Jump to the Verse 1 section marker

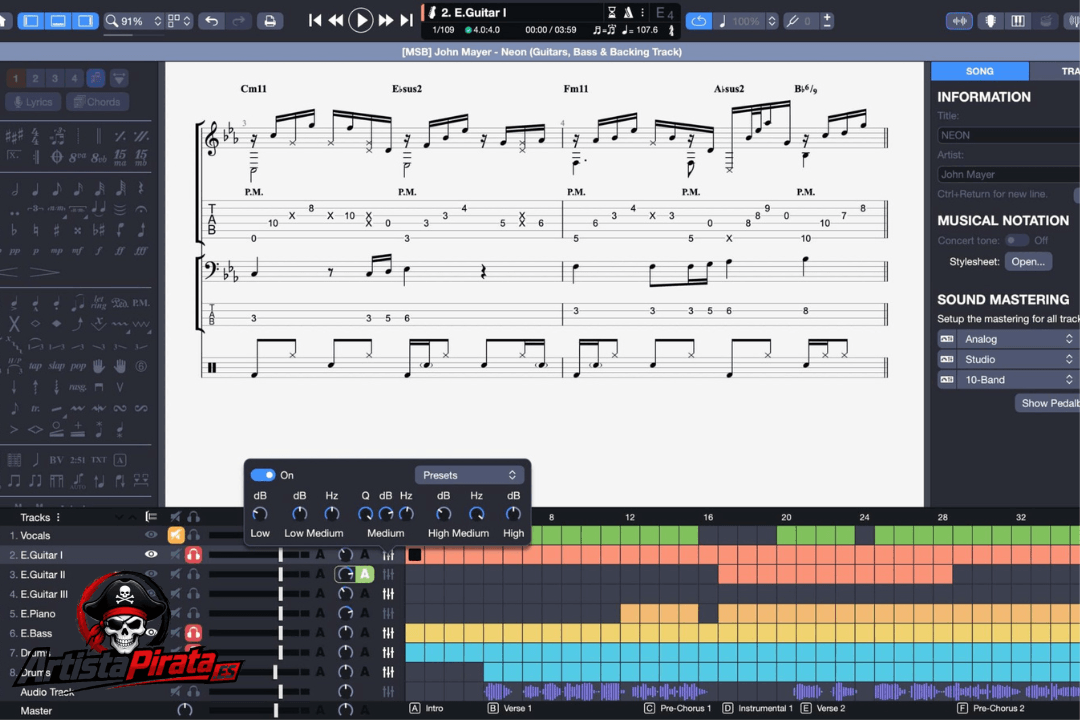coord(510,708)
